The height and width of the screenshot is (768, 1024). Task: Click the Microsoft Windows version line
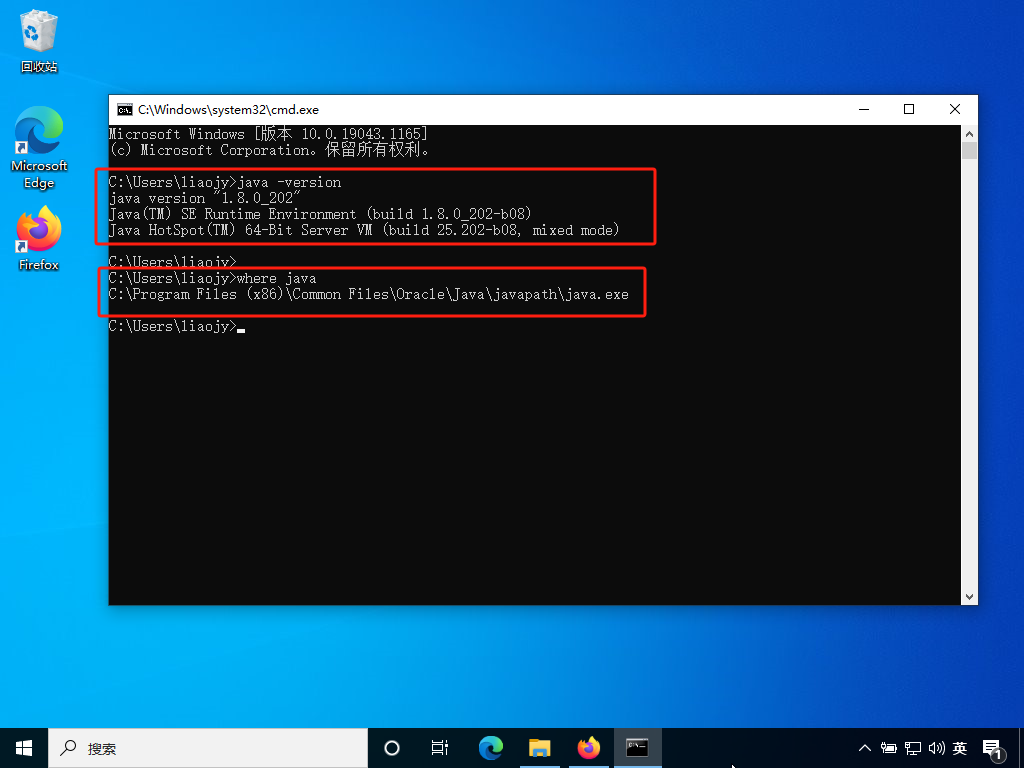(x=268, y=134)
